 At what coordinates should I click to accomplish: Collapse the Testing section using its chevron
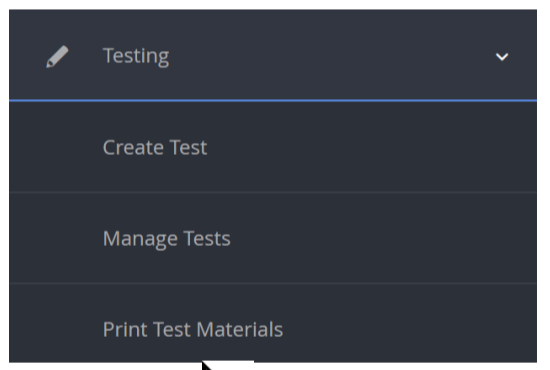click(502, 56)
